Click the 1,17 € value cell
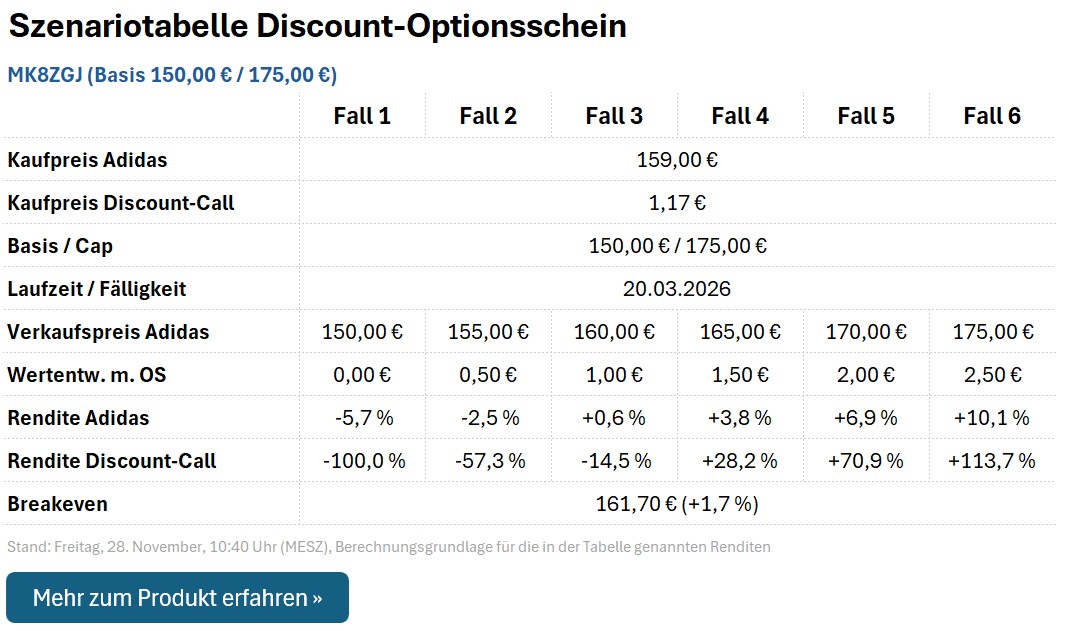 (677, 202)
